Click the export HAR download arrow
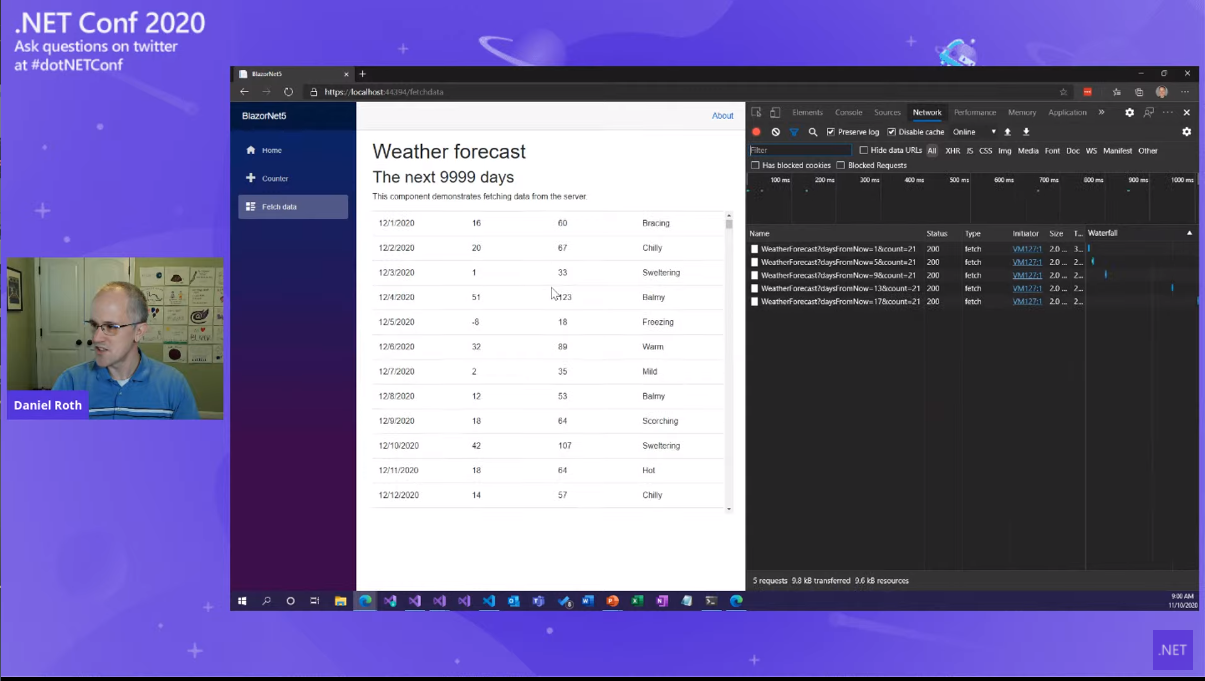 (x=1026, y=132)
